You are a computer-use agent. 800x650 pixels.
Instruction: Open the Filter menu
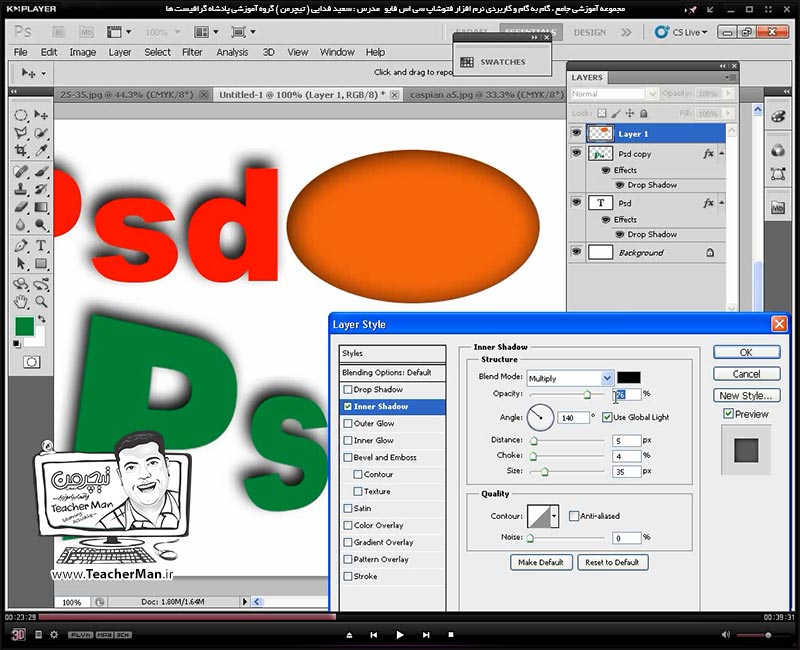click(x=192, y=52)
